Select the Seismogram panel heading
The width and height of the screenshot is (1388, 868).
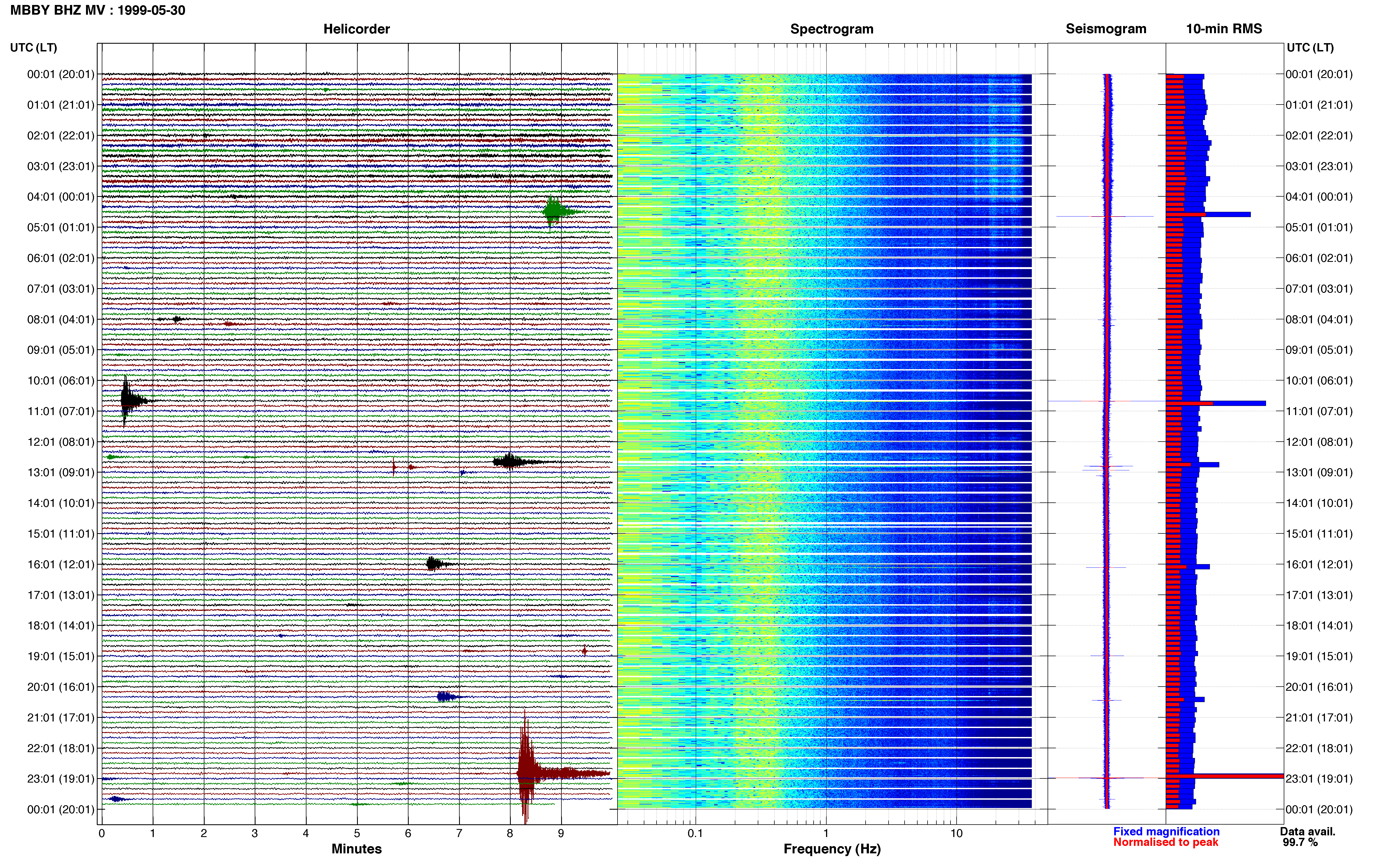pyautogui.click(x=1106, y=29)
